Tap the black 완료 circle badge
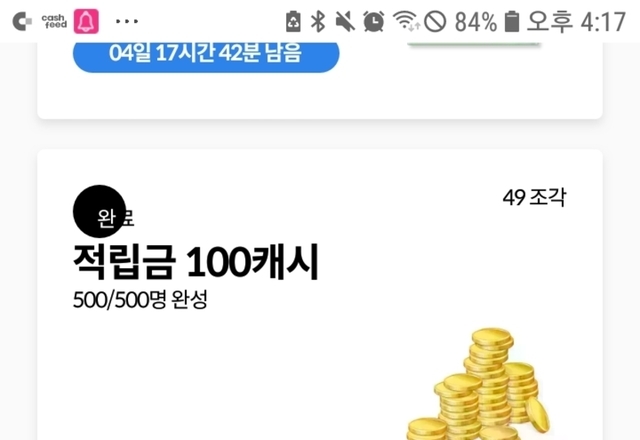The image size is (640, 440). pos(100,211)
